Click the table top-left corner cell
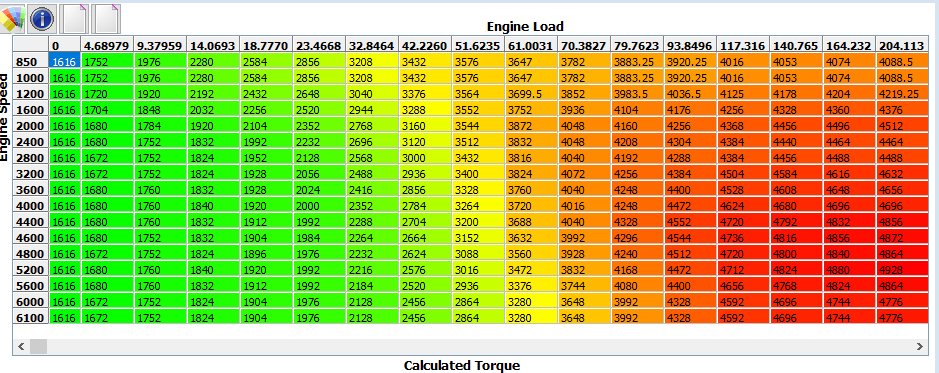939x373 pixels. [x=31, y=46]
